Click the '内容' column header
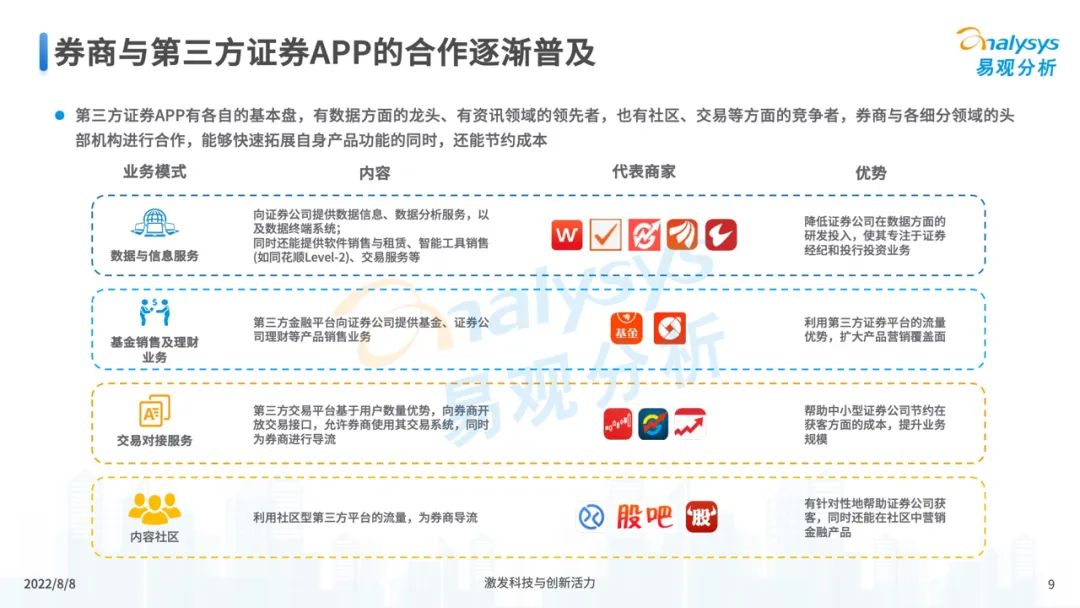 (374, 173)
